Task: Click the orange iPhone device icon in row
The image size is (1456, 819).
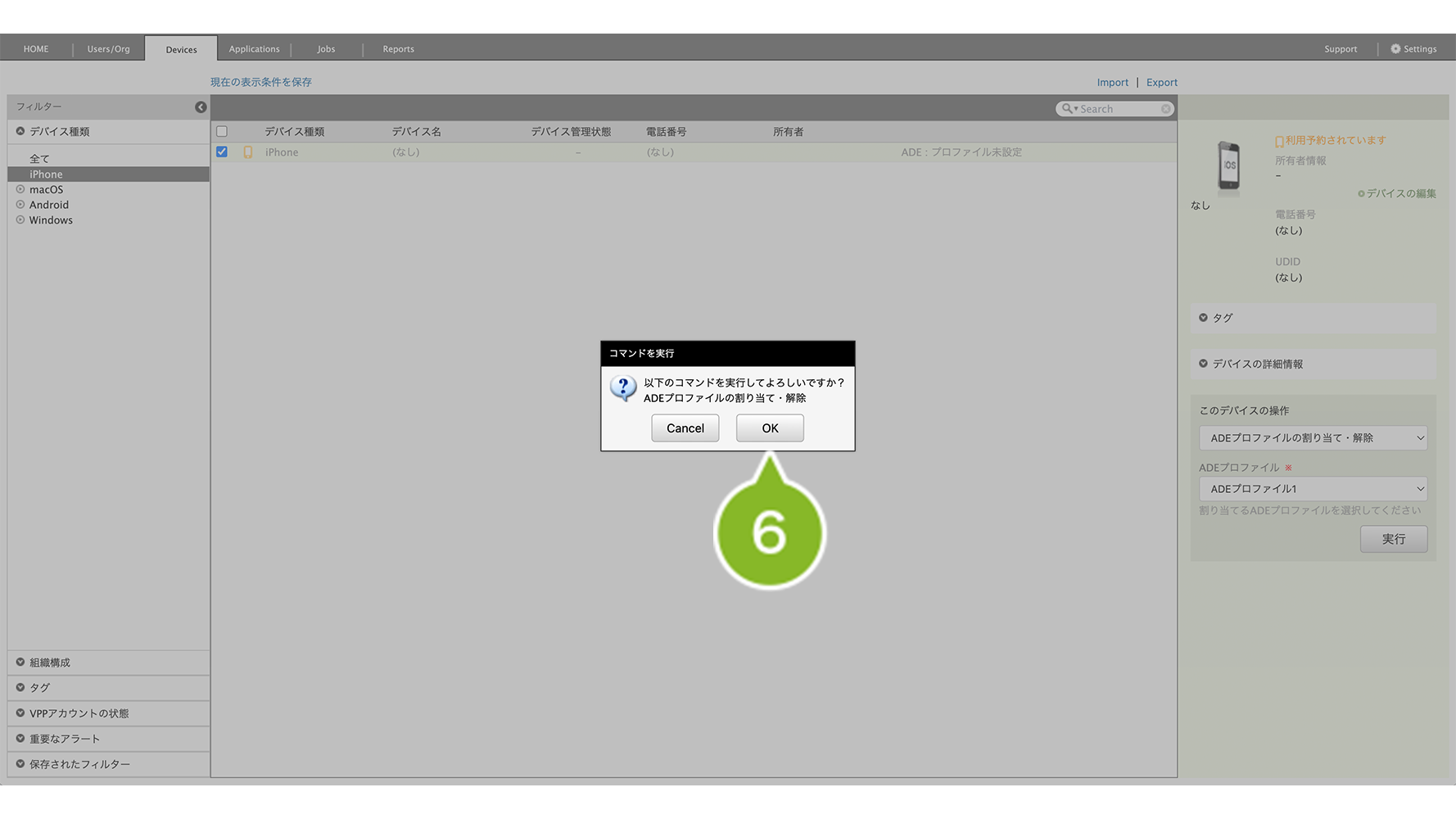Action: click(248, 152)
